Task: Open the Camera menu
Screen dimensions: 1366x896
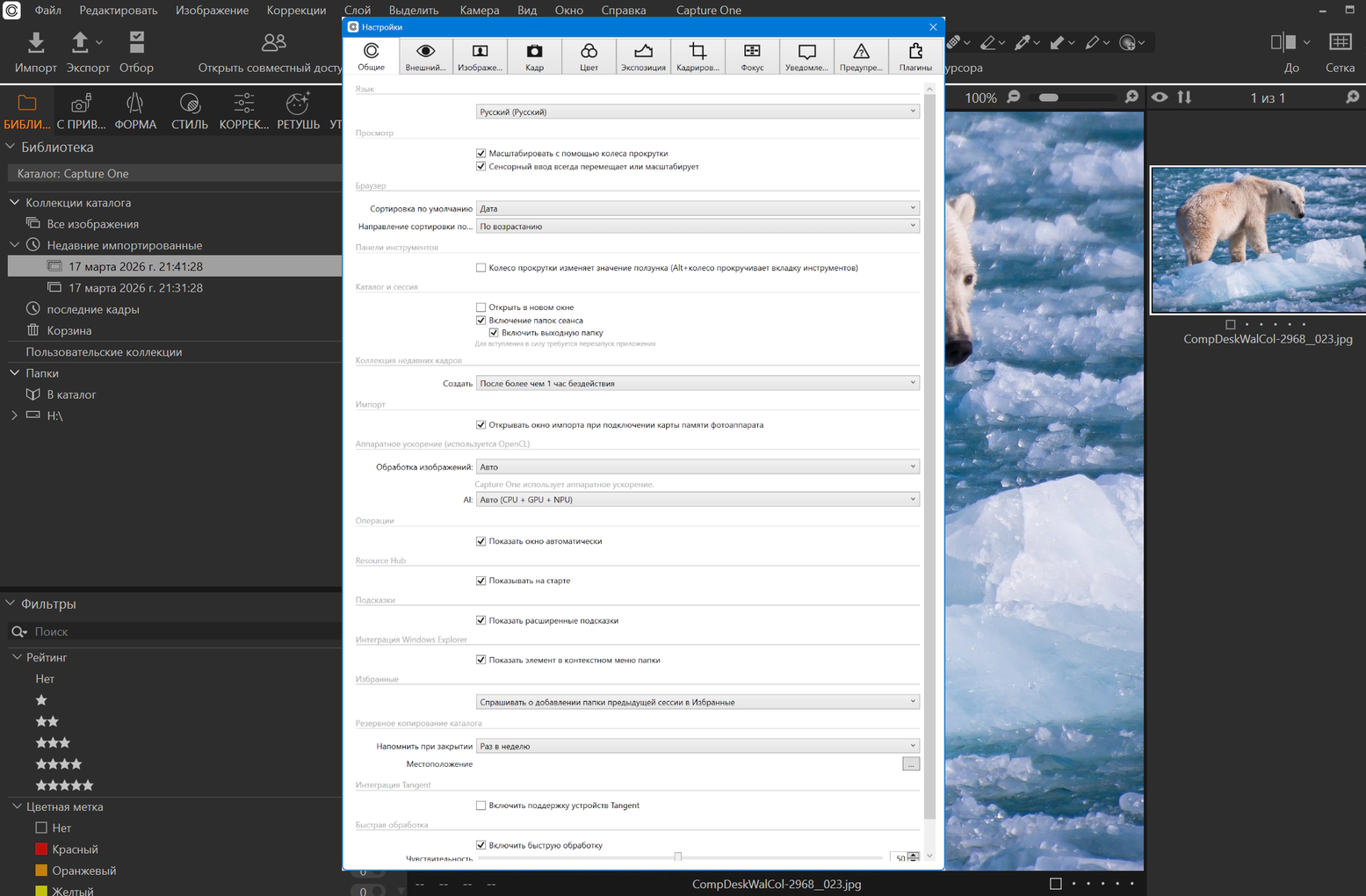Action: 479,11
